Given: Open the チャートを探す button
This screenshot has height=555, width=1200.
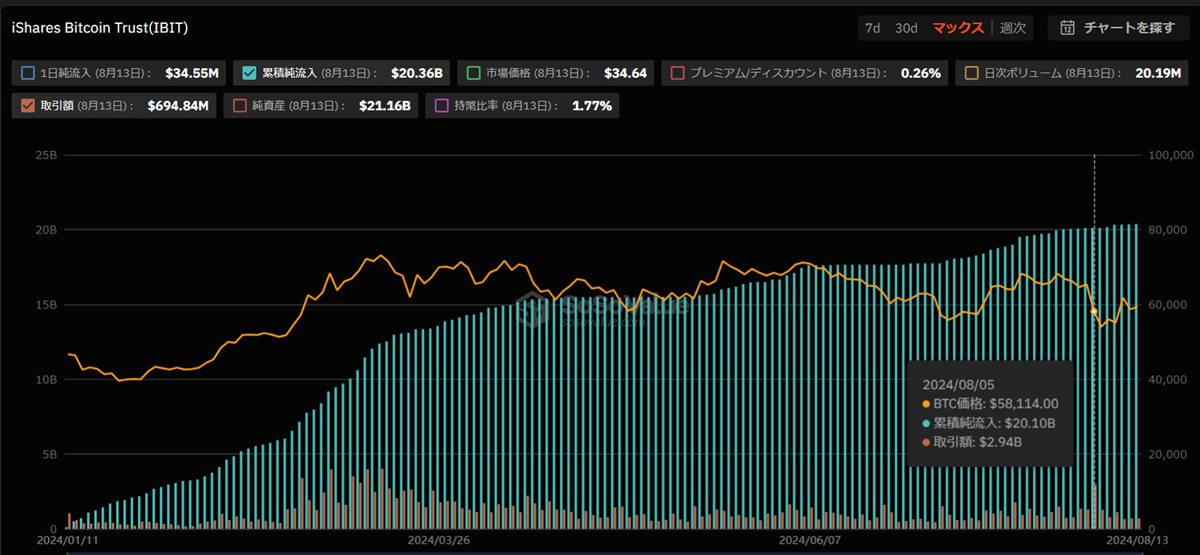Looking at the screenshot, I should tap(1118, 28).
